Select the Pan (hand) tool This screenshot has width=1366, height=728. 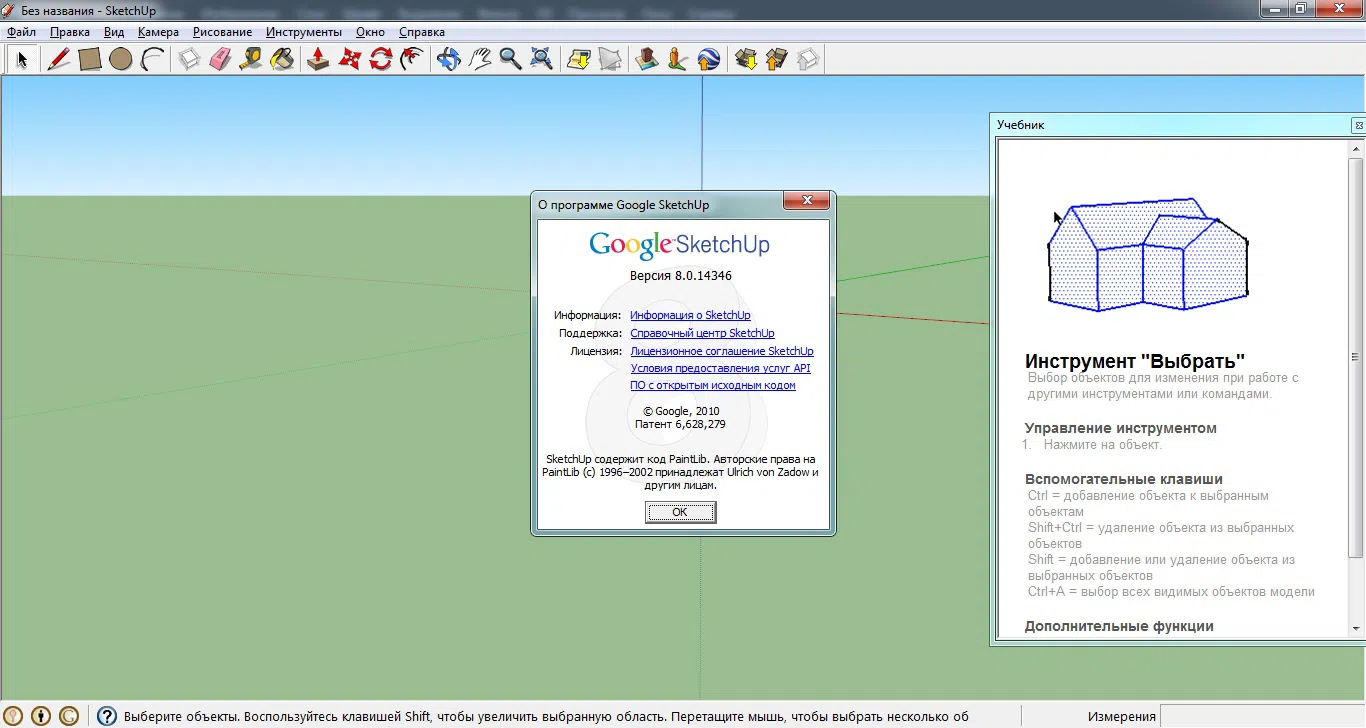[478, 59]
